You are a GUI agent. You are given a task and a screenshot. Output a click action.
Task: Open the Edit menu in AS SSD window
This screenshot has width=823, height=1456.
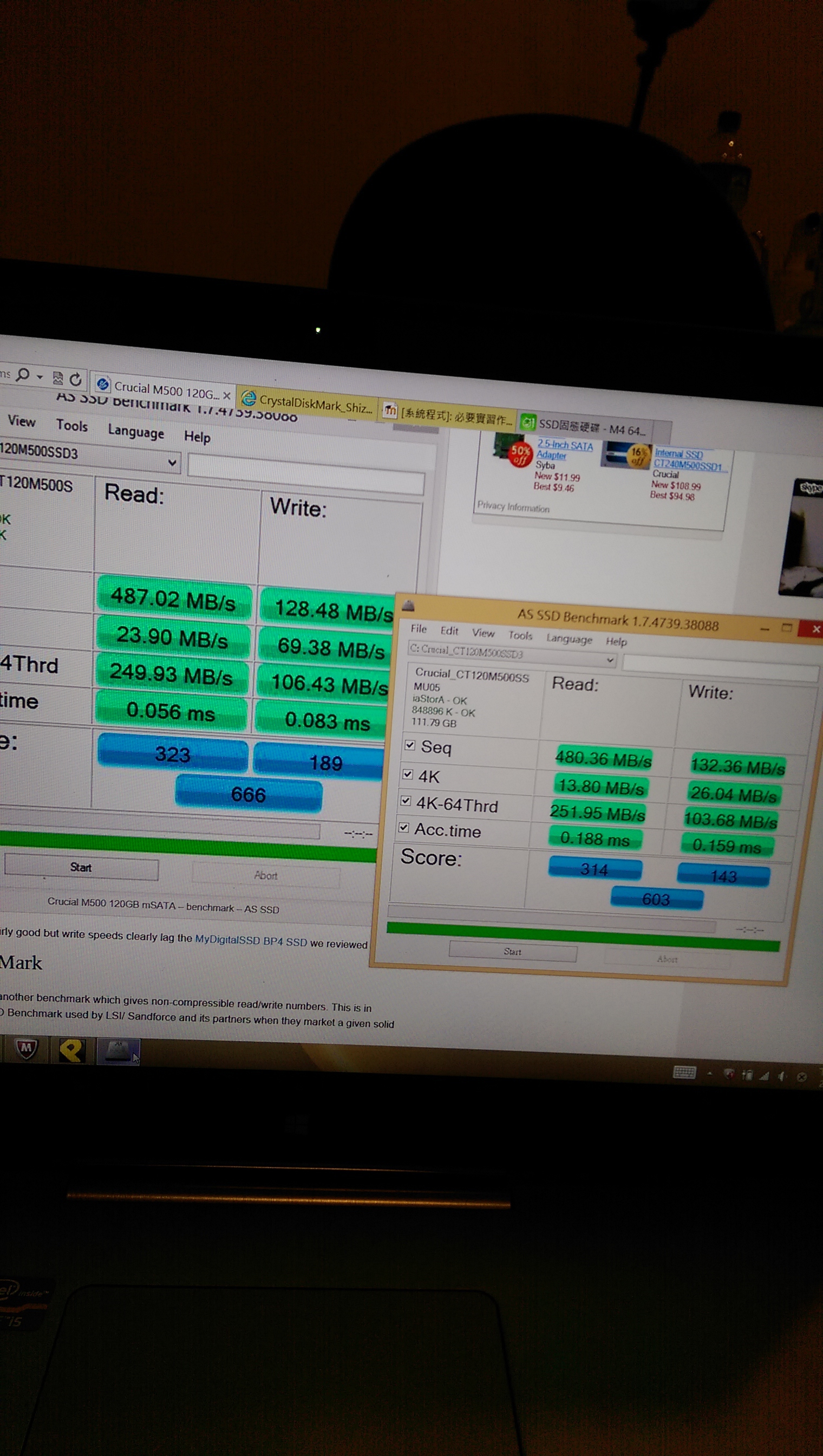pyautogui.click(x=449, y=630)
